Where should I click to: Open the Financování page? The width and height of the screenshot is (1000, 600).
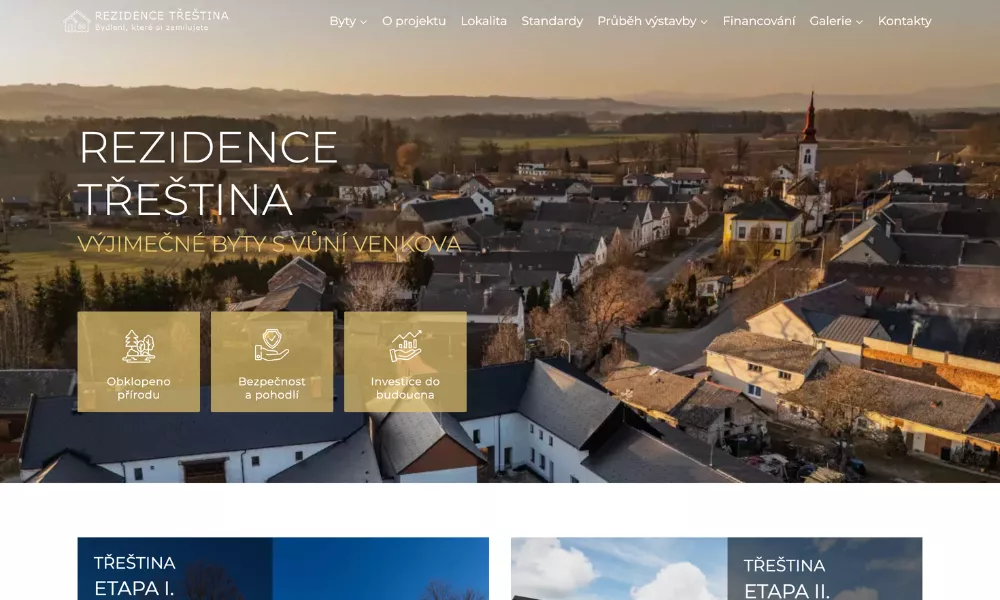(759, 21)
